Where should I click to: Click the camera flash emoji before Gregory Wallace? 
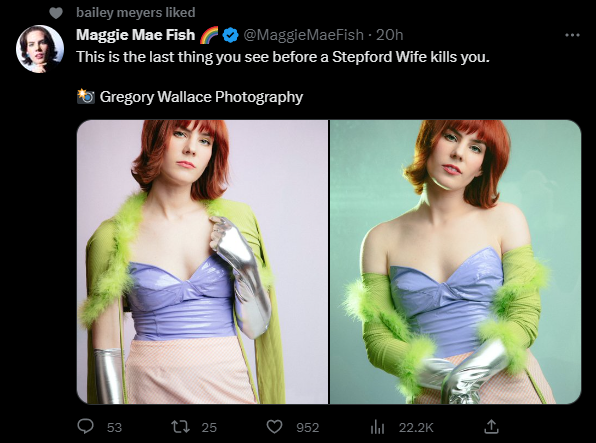tap(86, 97)
